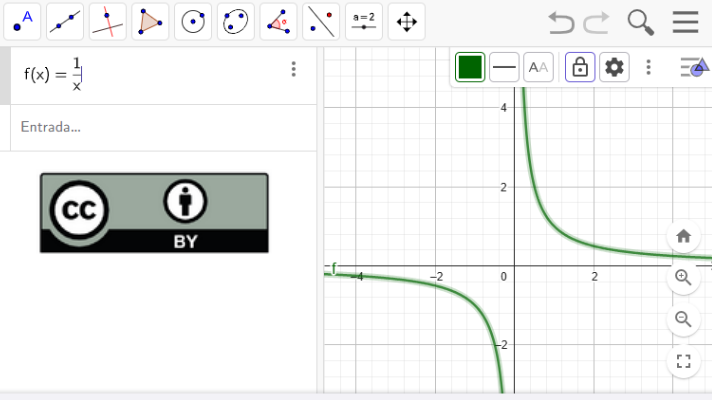Click the Entrada... input field
Viewport: 727px width, 403px height.
(x=160, y=127)
